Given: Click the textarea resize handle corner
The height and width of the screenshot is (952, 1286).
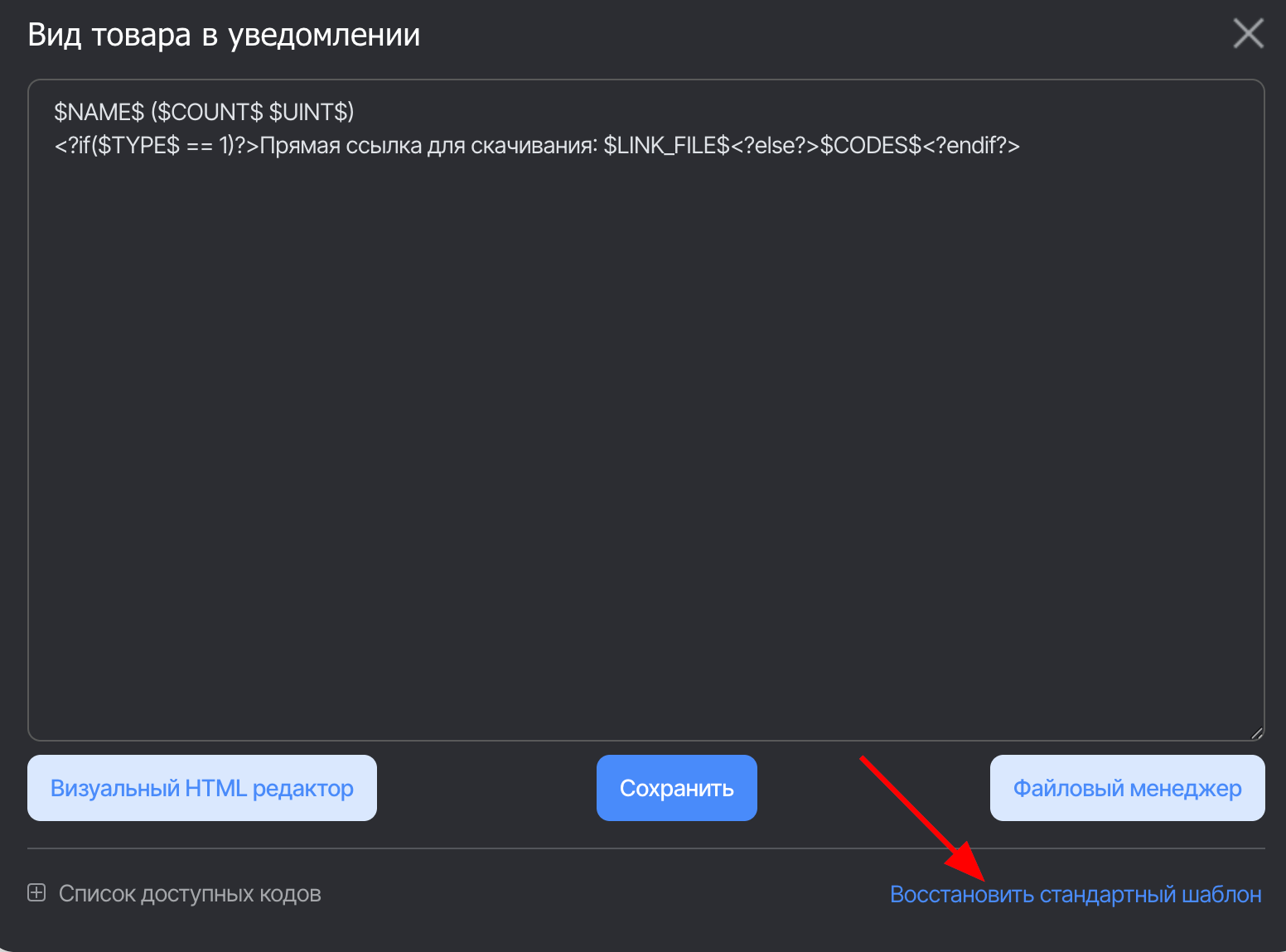Looking at the screenshot, I should pyautogui.click(x=1256, y=732).
